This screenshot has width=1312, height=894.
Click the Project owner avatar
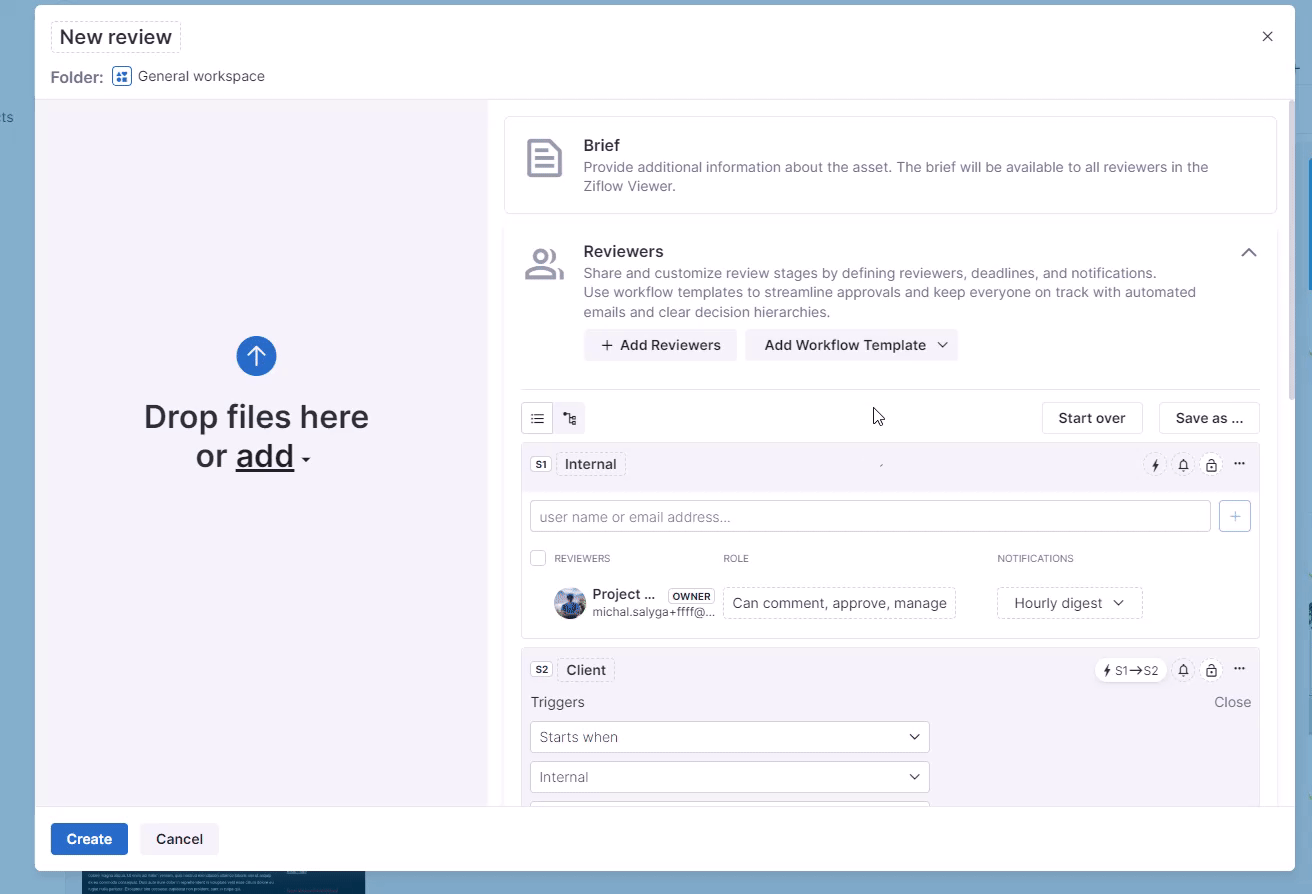coord(570,603)
